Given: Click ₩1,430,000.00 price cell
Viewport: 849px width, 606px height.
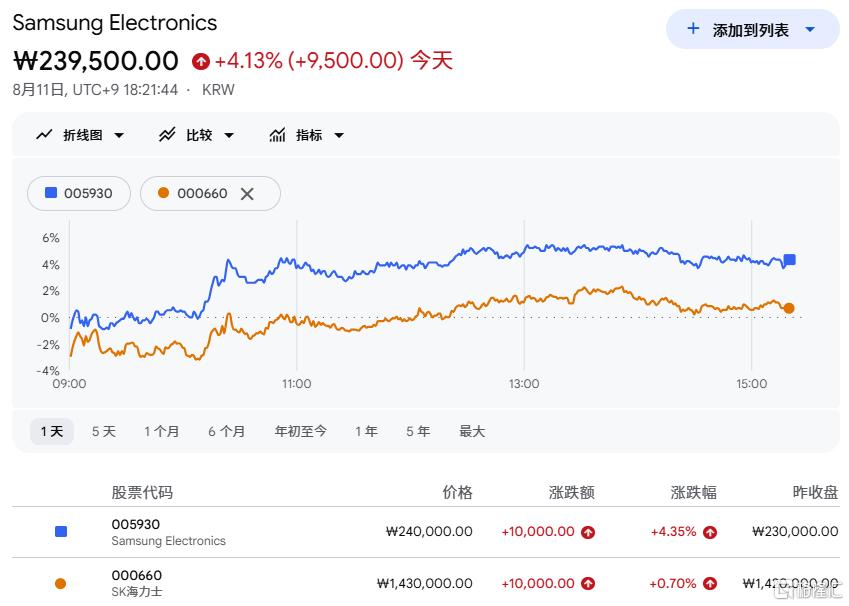Looking at the screenshot, I should 425,584.
